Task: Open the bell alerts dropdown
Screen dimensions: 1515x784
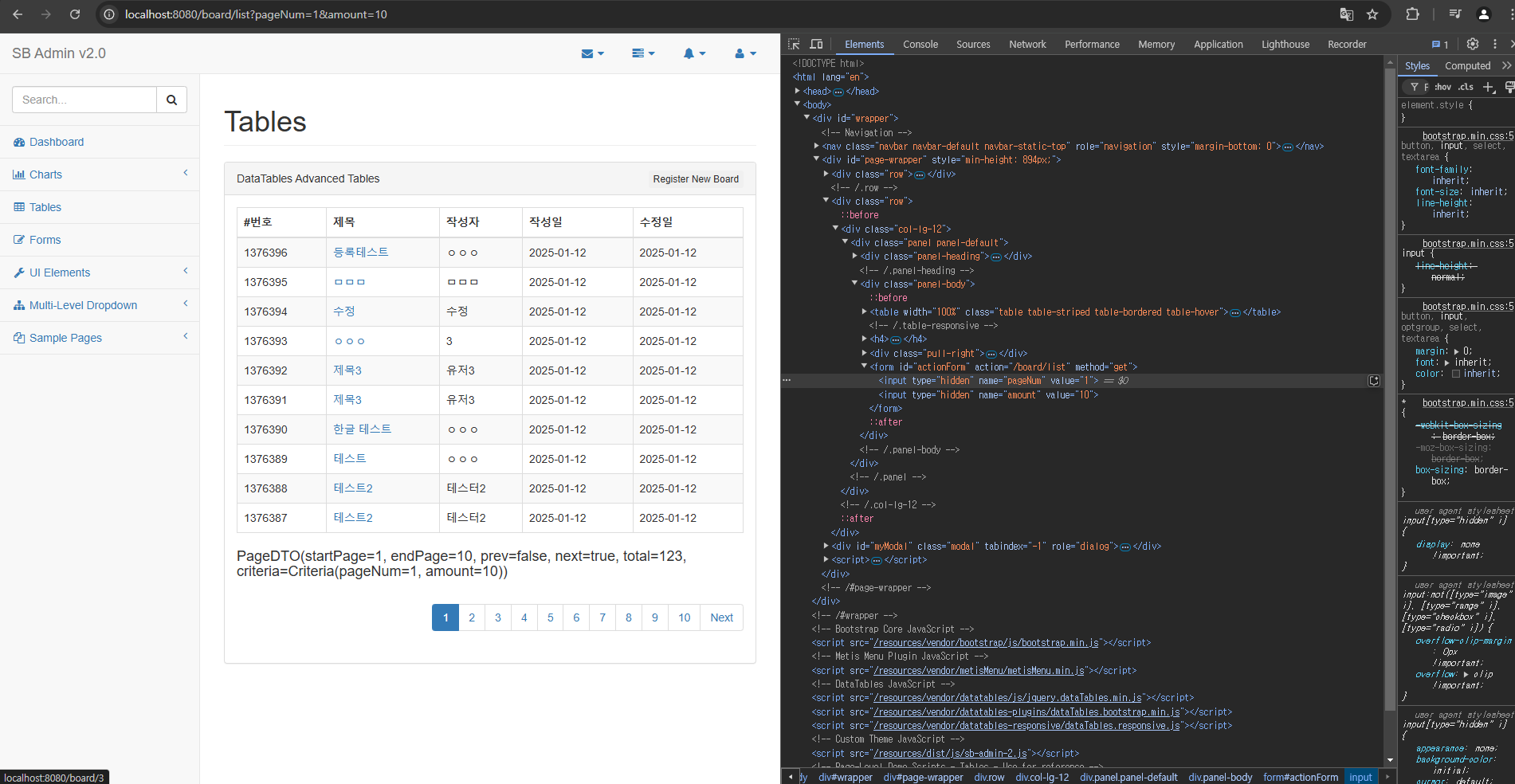Action: [694, 53]
